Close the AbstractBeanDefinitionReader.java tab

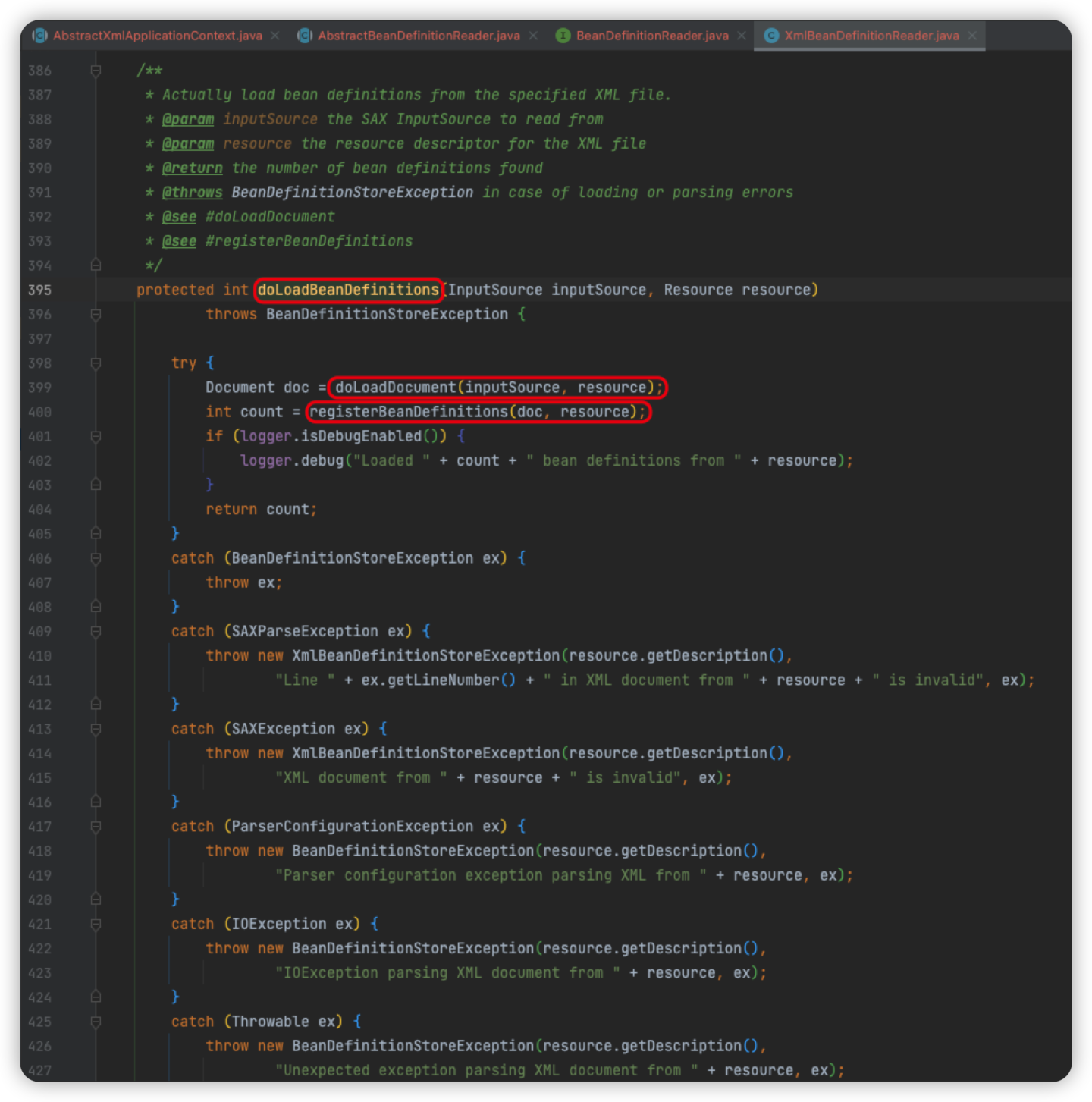pyautogui.click(x=533, y=36)
